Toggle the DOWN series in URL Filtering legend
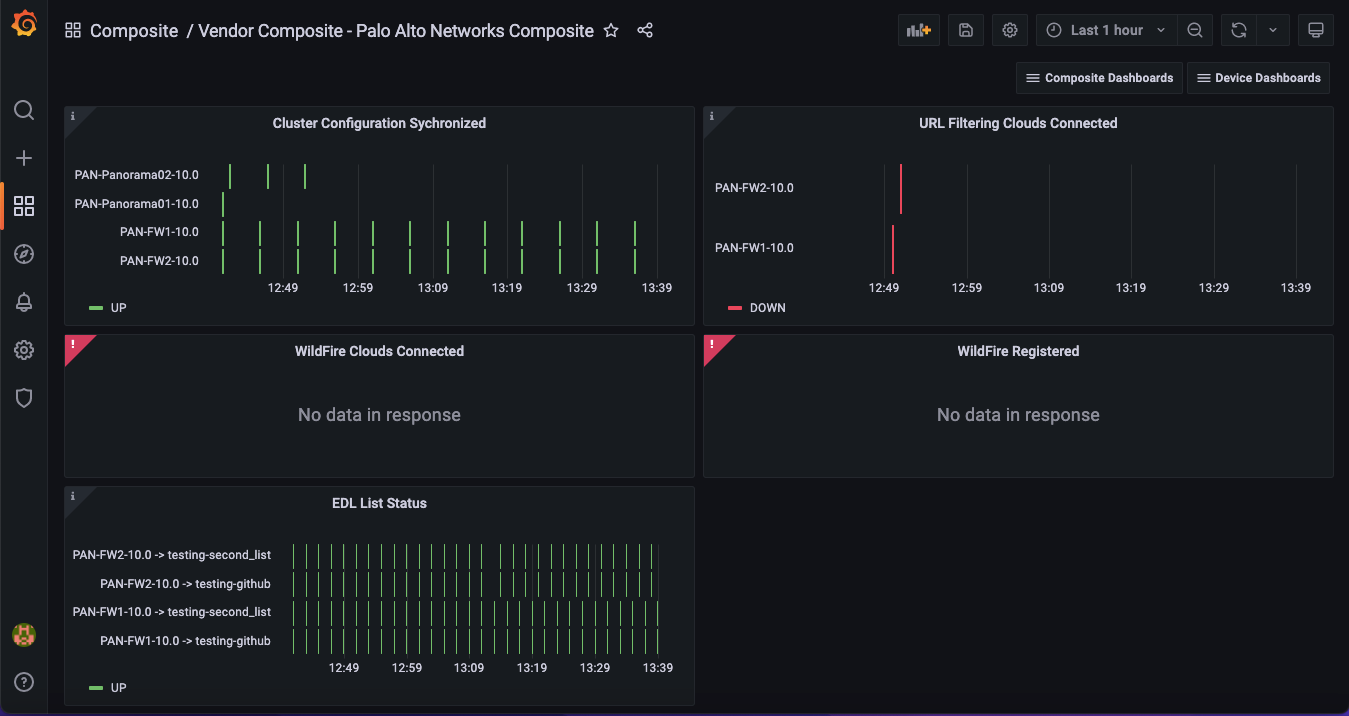Screen dimensions: 1349x716 (x=767, y=308)
